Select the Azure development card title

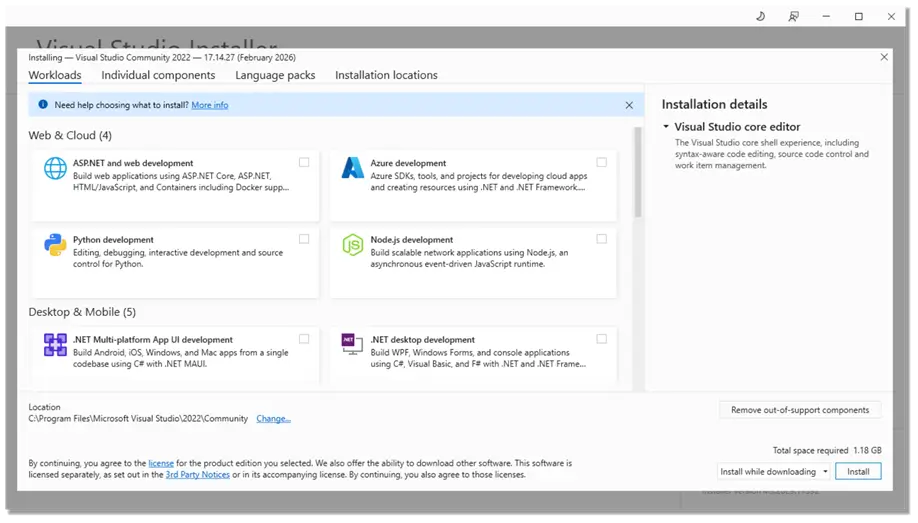pyautogui.click(x=408, y=163)
